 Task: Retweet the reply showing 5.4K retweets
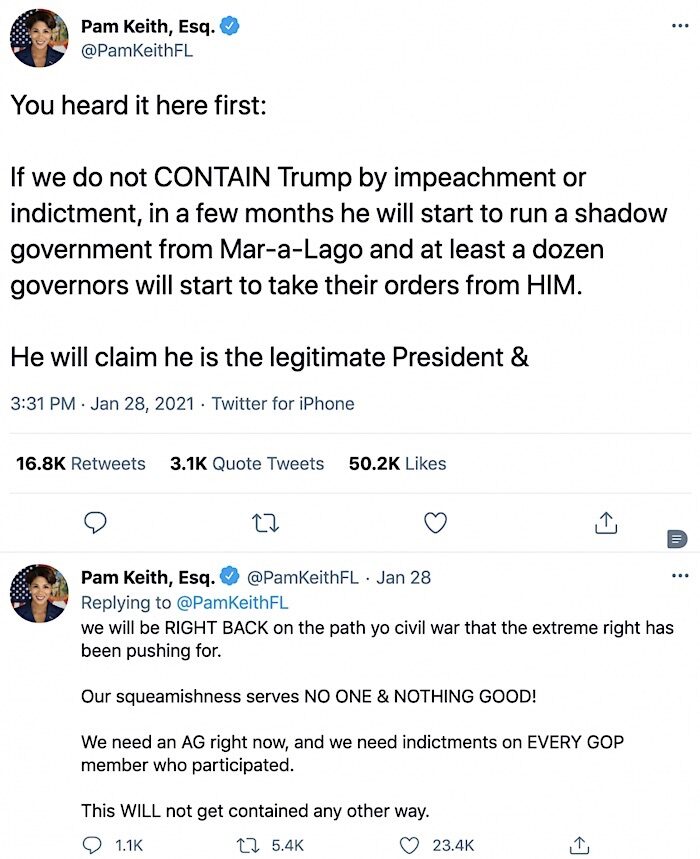(x=269, y=845)
